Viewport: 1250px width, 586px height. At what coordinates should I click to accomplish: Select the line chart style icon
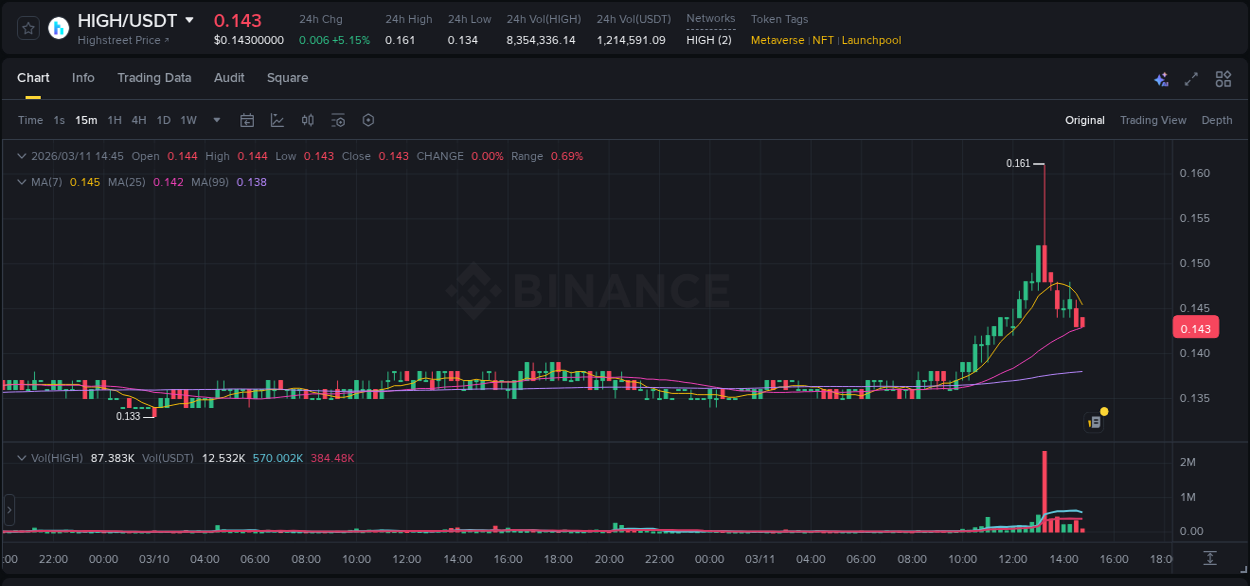tap(277, 120)
